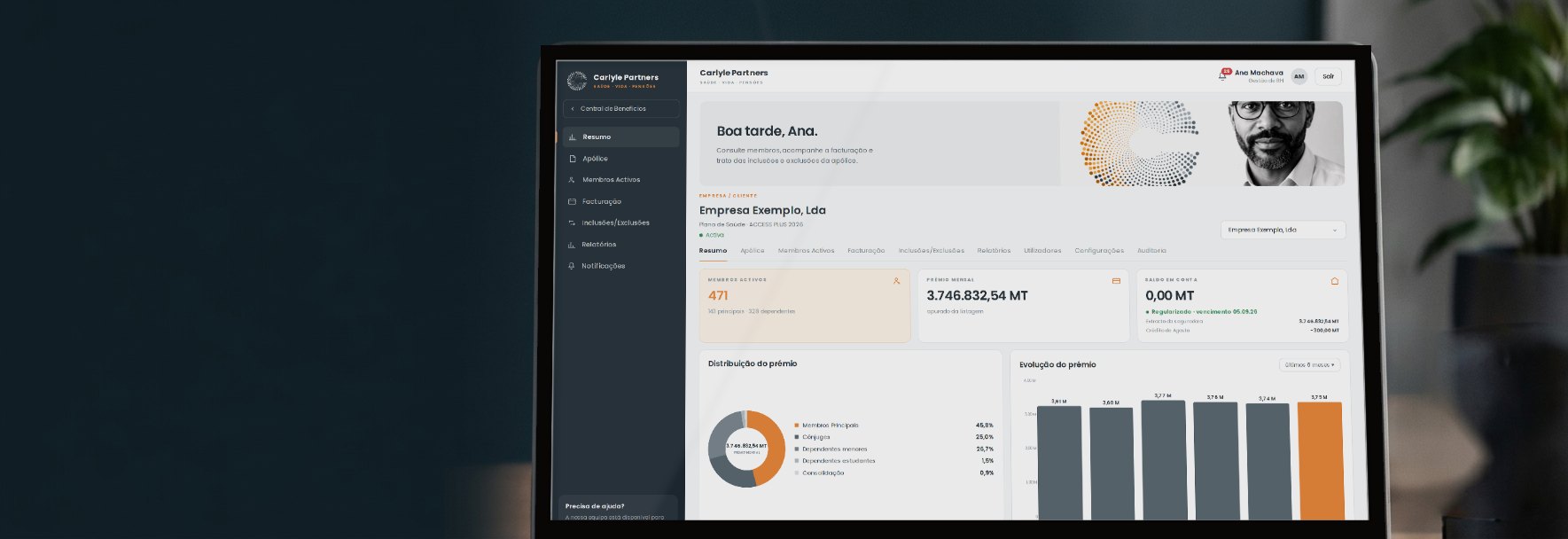This screenshot has height=539, width=1568.
Task: Select the Auditoria tab
Action: pos(1151,251)
